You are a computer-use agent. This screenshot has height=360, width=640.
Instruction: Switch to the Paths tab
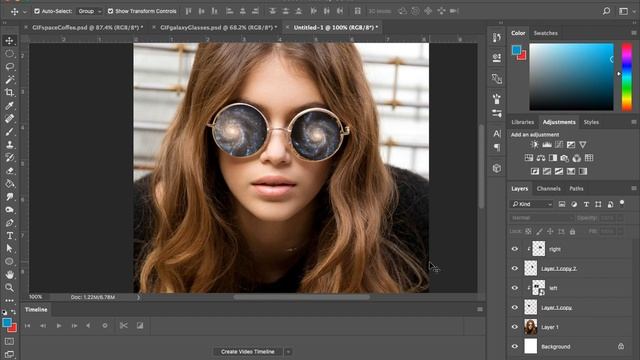point(576,189)
